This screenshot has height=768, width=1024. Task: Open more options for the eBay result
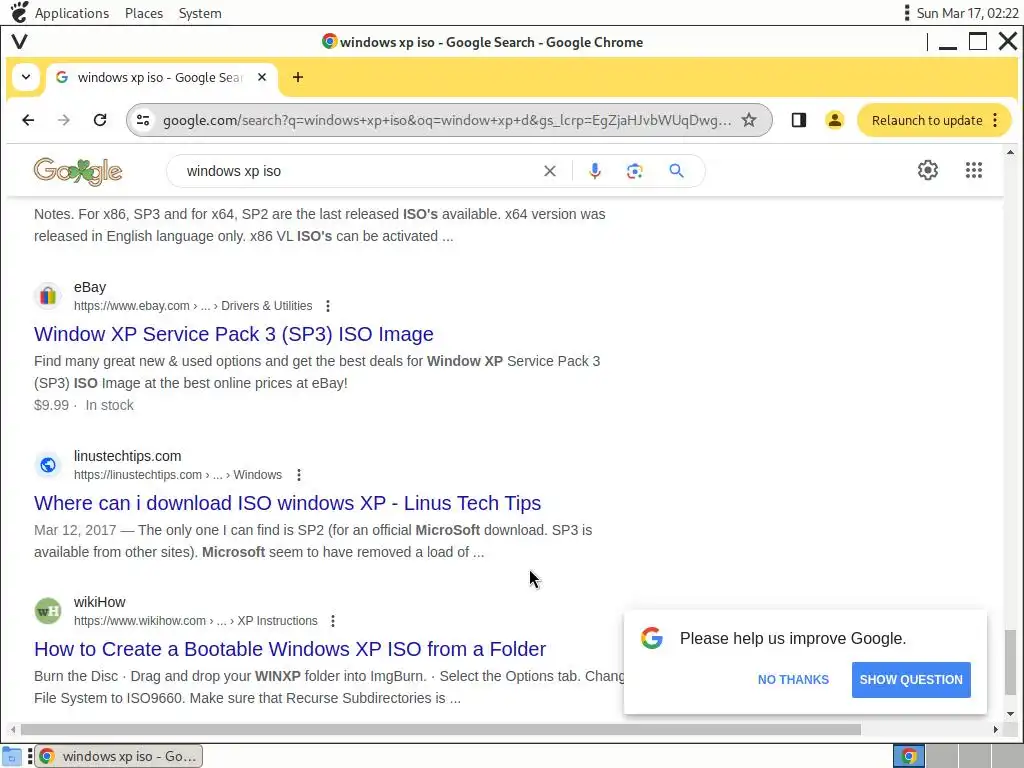click(x=328, y=306)
